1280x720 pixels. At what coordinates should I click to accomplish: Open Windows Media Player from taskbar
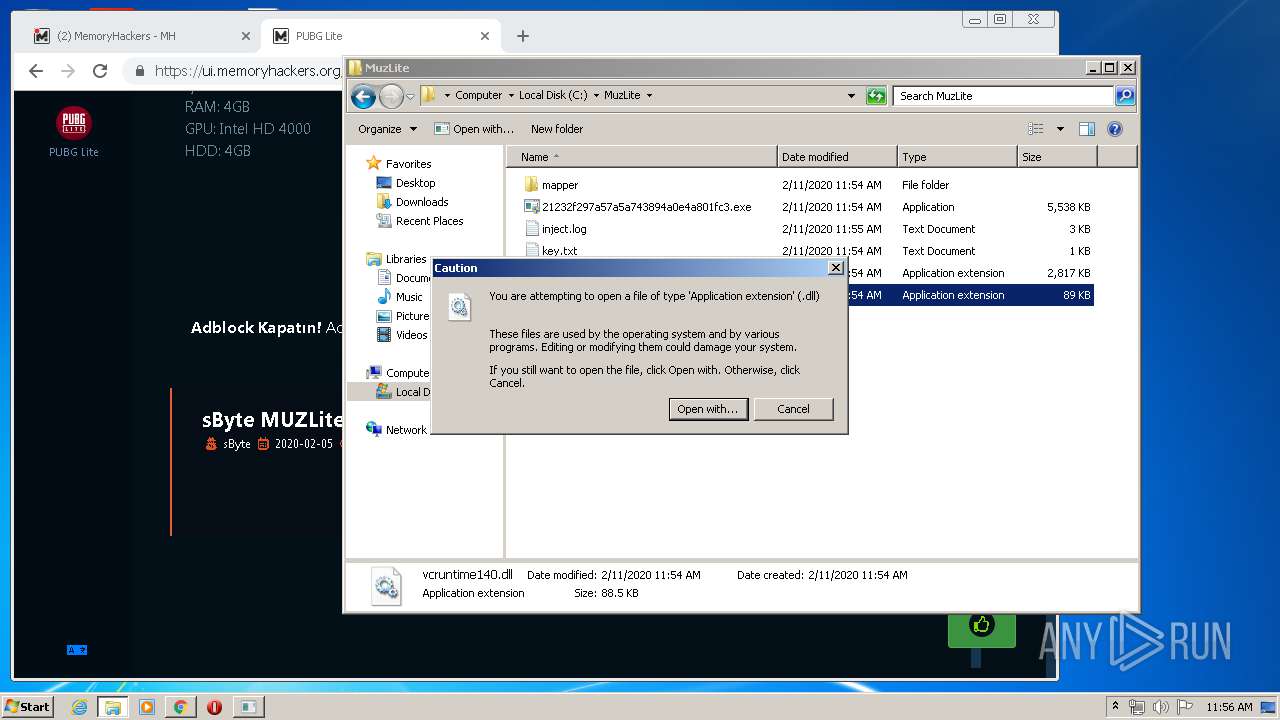[147, 707]
